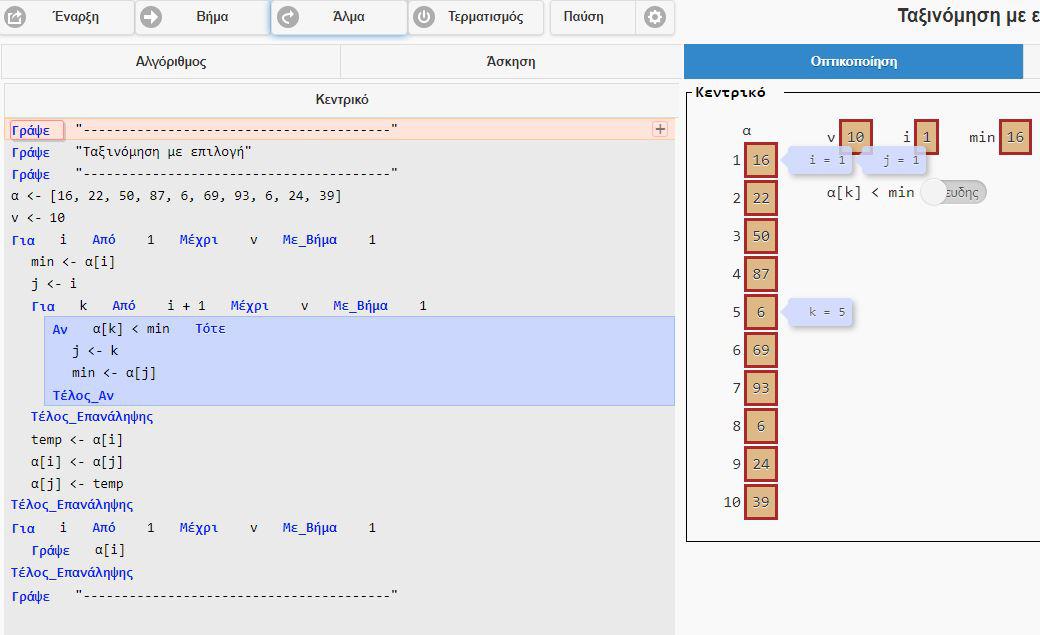
Task: Click the last 'Τέλος_Επανάληψης' line
Action: (72, 573)
